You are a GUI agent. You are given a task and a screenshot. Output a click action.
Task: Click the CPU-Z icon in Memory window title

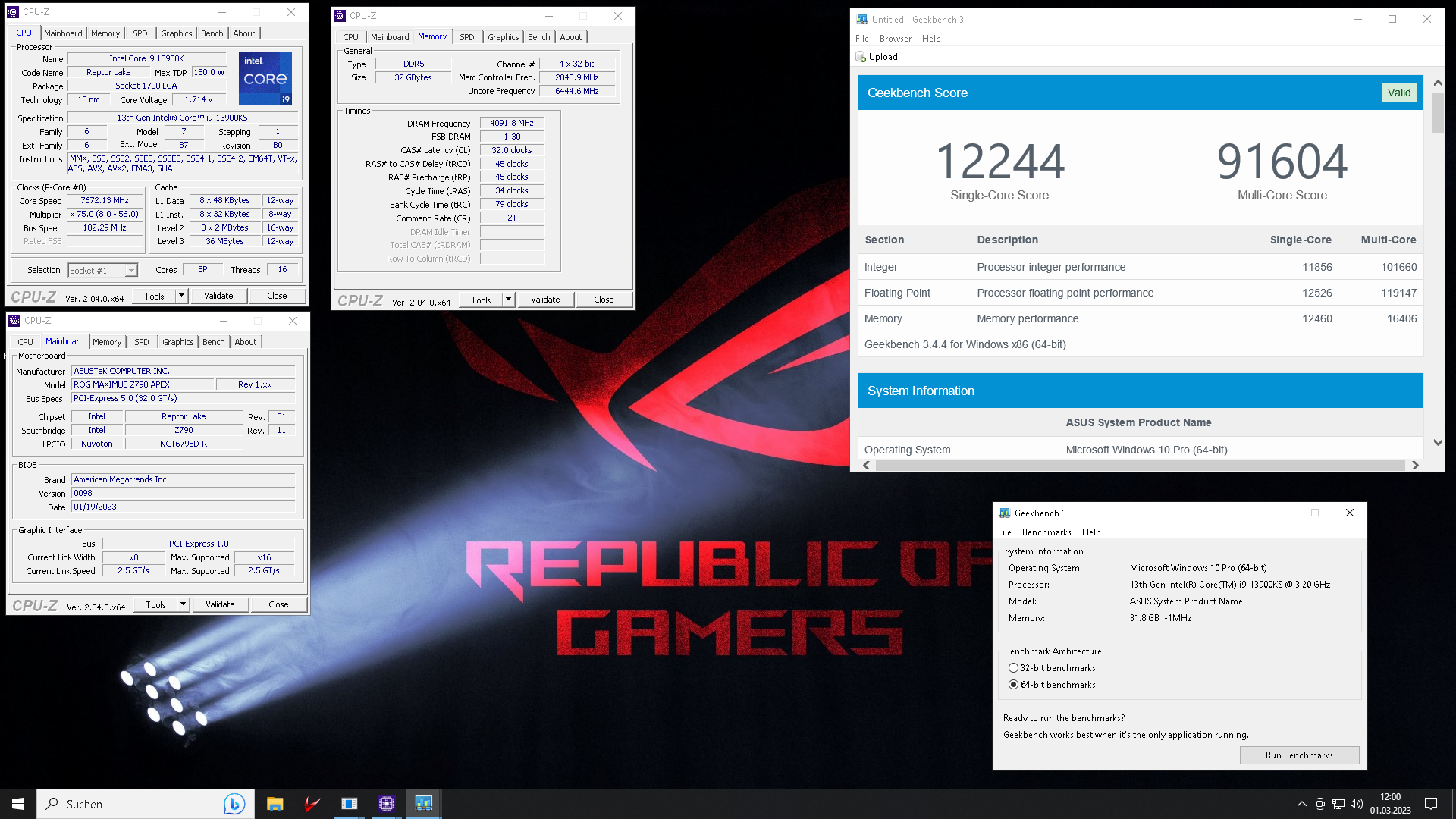pos(340,16)
